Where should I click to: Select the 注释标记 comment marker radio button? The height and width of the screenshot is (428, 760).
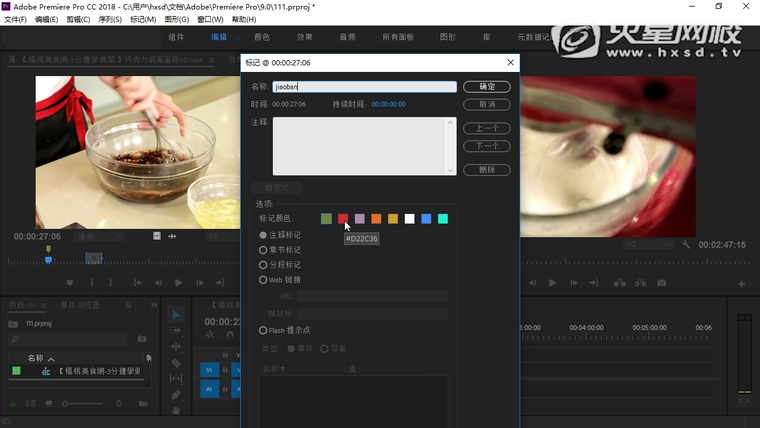(x=264, y=235)
